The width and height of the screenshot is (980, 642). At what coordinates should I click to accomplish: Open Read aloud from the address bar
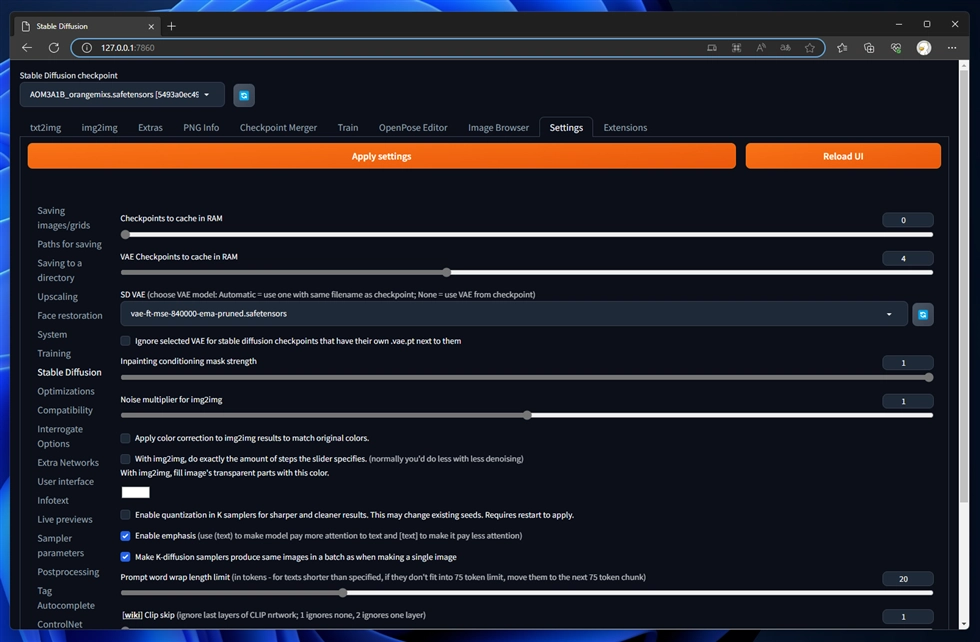[x=761, y=48]
